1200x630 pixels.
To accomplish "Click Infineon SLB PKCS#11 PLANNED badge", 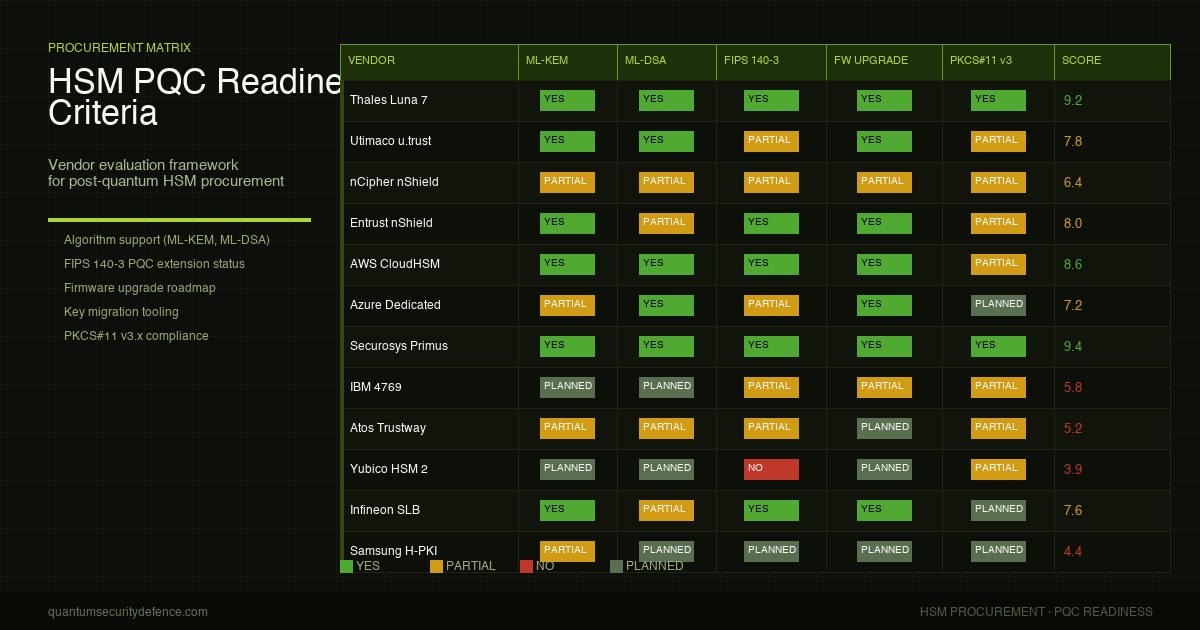I will coord(998,510).
